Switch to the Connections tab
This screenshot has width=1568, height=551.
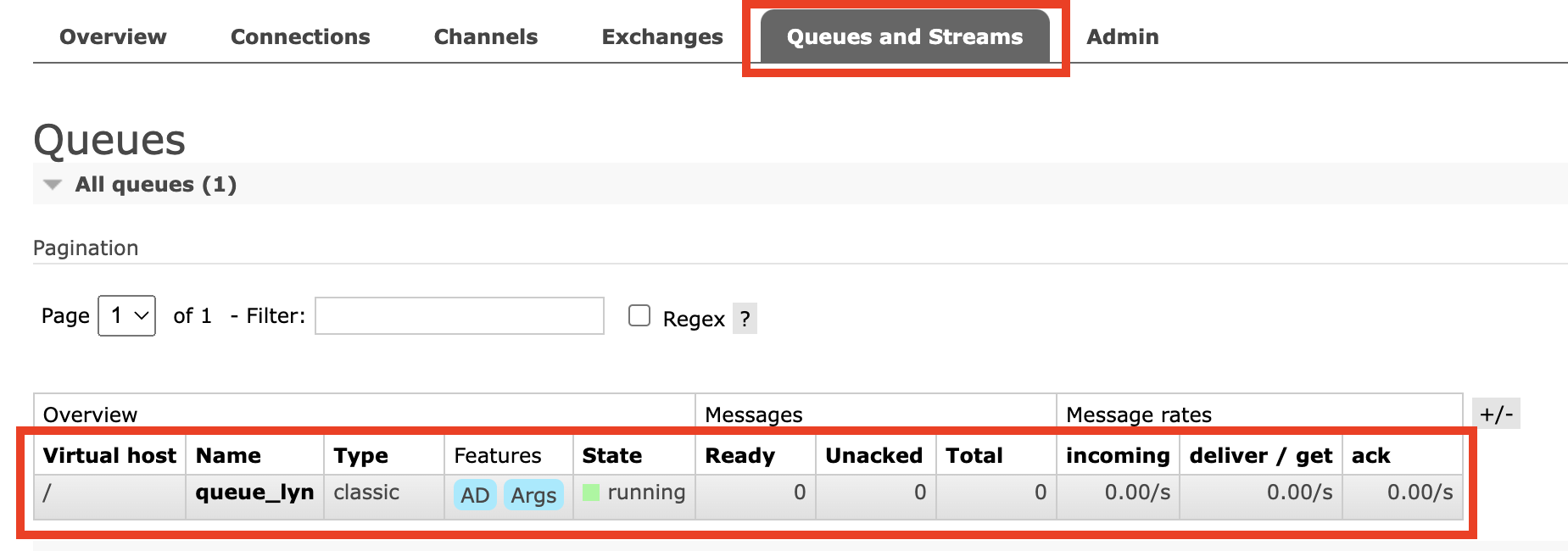[300, 36]
